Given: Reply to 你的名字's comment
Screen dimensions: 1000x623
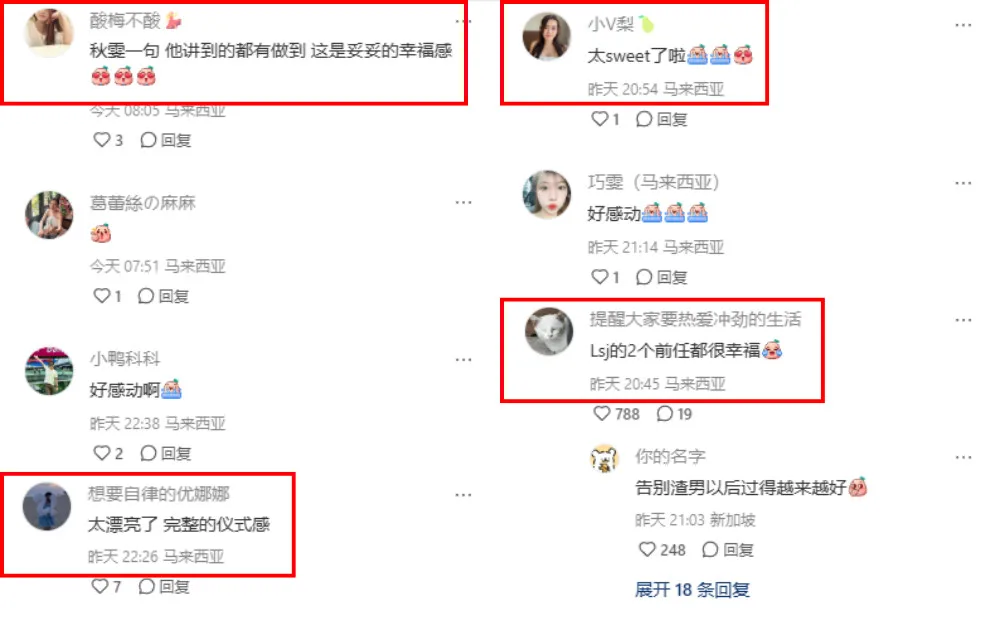Looking at the screenshot, I should [x=728, y=550].
